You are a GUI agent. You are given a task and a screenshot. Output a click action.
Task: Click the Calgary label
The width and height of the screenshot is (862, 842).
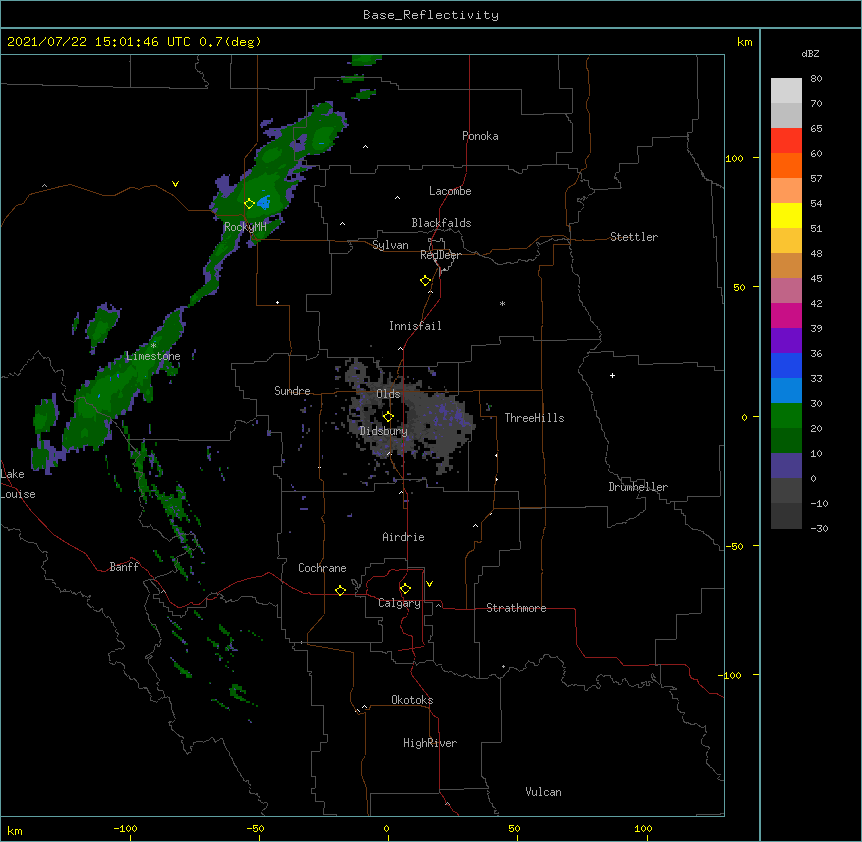(x=399, y=603)
